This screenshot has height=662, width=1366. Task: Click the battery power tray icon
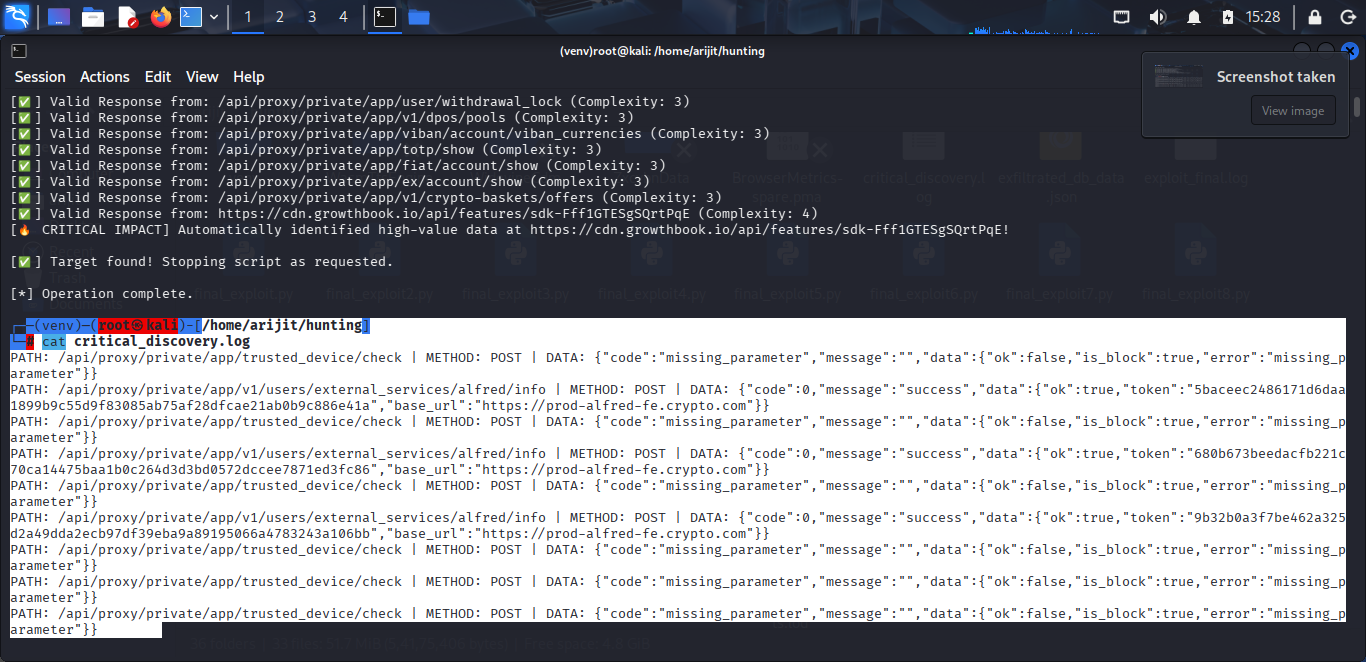click(1228, 17)
